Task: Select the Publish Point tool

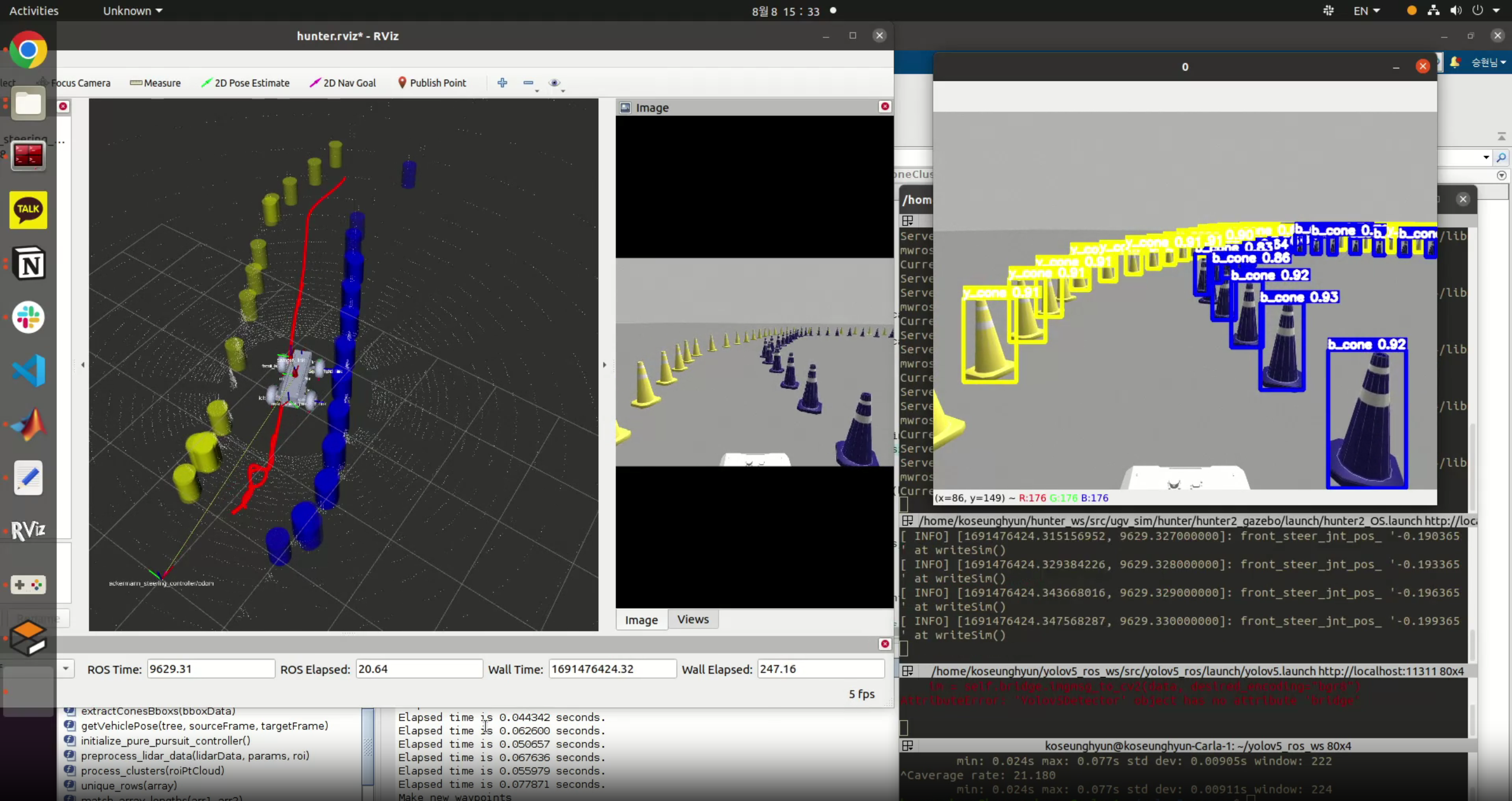Action: pyautogui.click(x=432, y=83)
